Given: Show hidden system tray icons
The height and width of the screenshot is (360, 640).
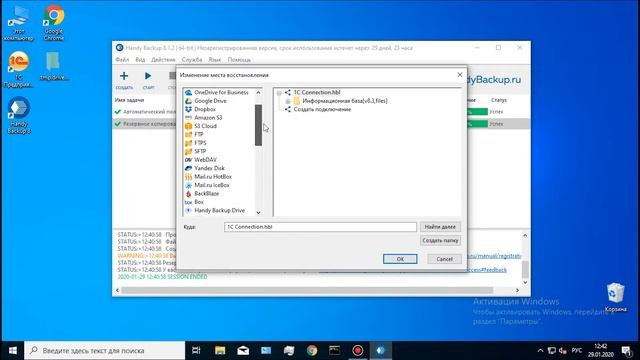Looking at the screenshot, I should [540, 350].
